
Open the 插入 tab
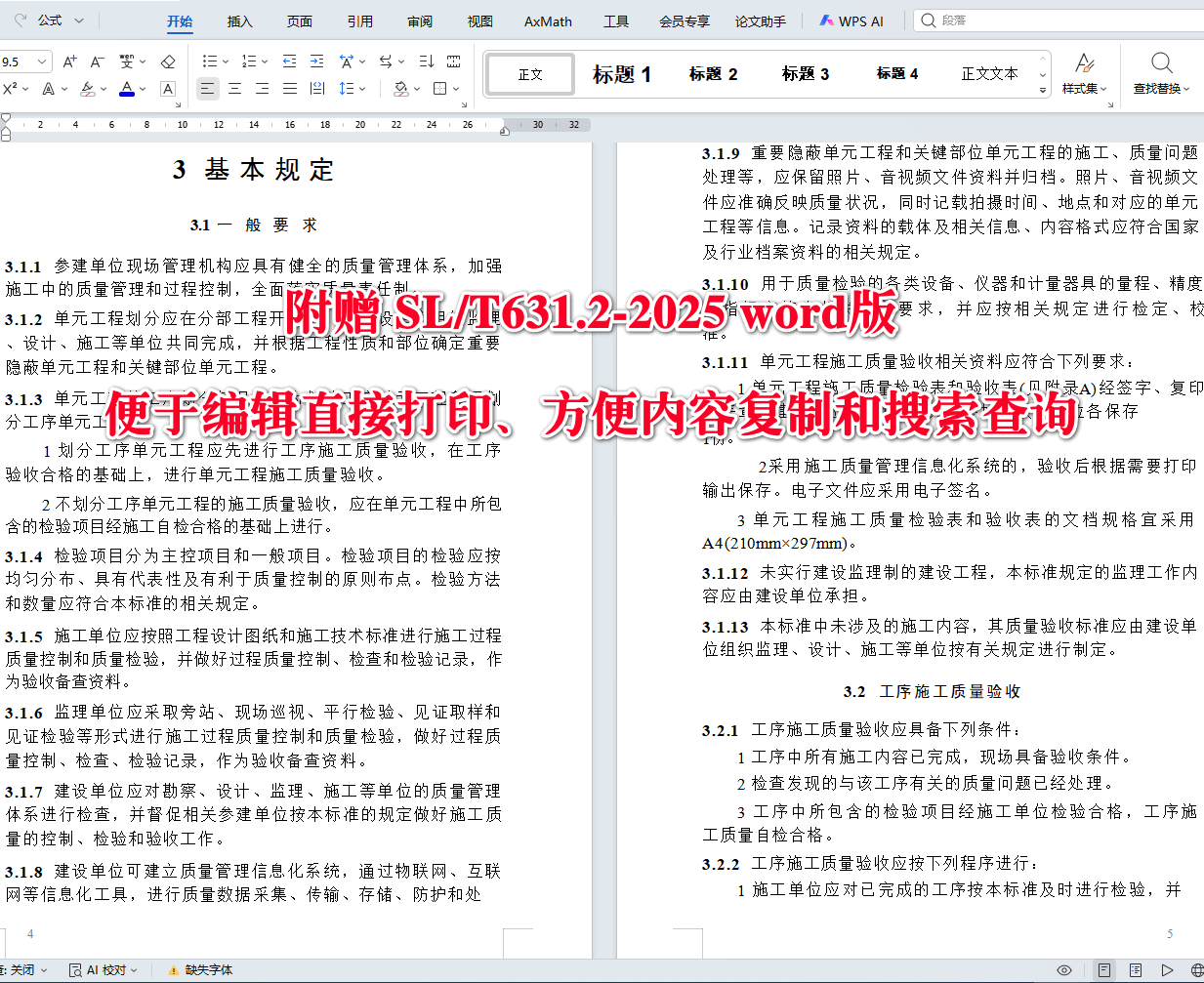239,21
